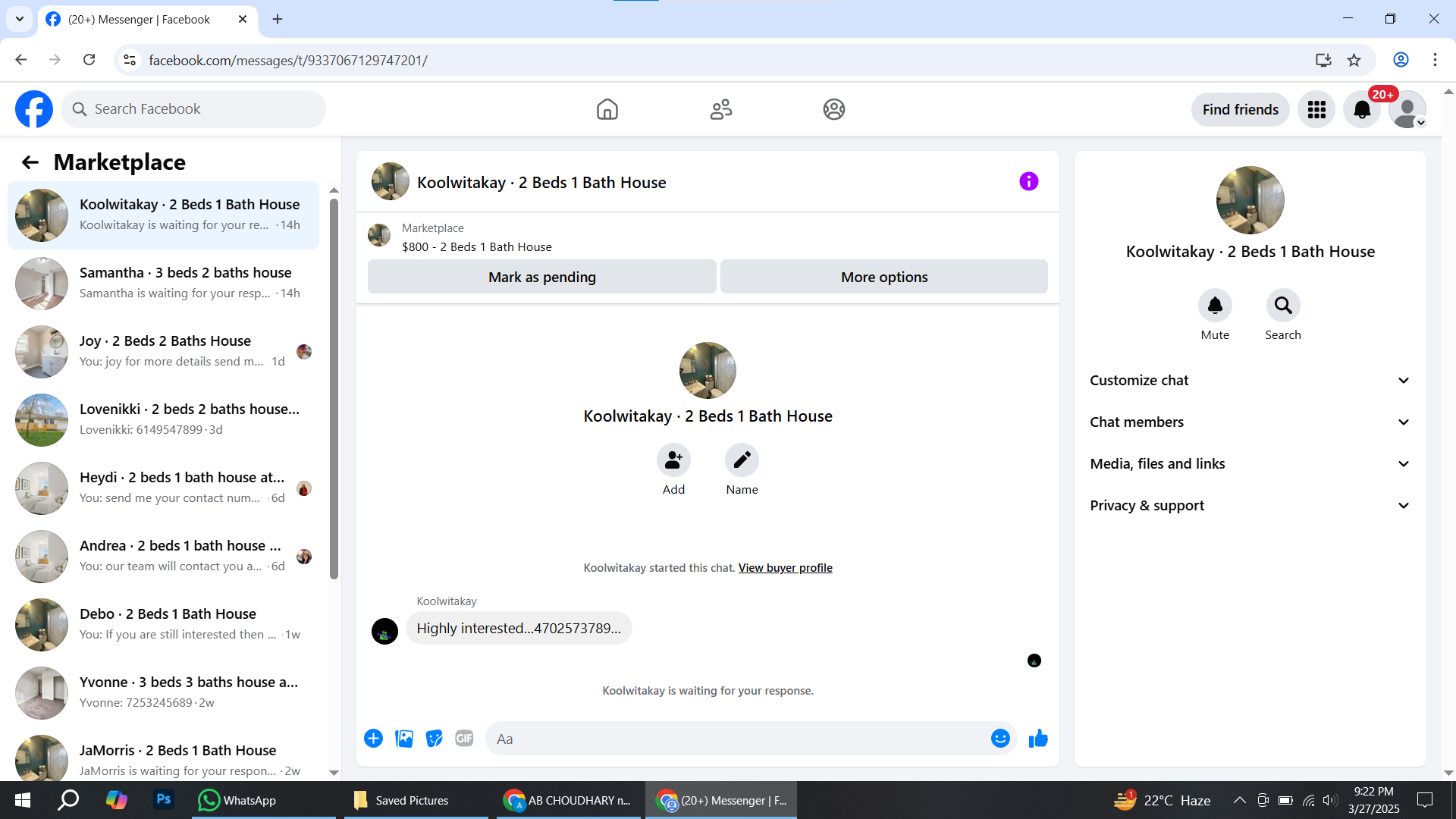The height and width of the screenshot is (819, 1456).
Task: Open the Groups icon in top navigation
Action: [834, 109]
